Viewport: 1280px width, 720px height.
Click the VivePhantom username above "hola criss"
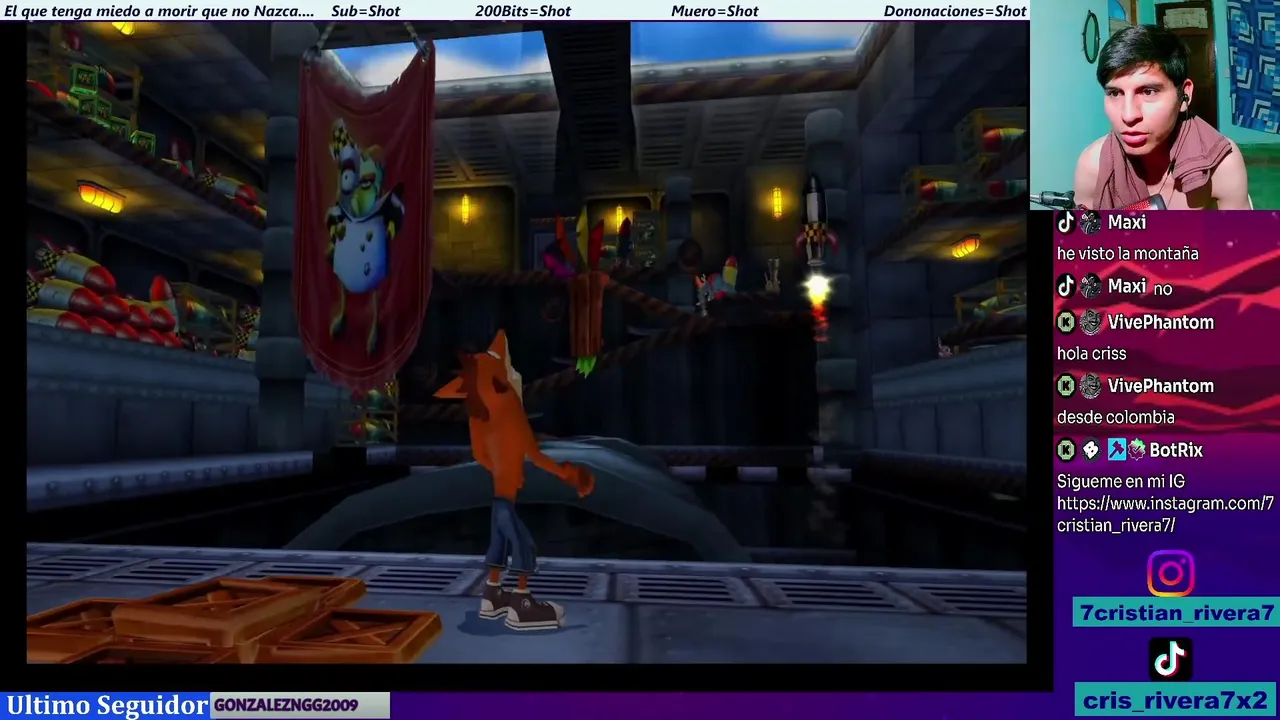(x=1161, y=322)
